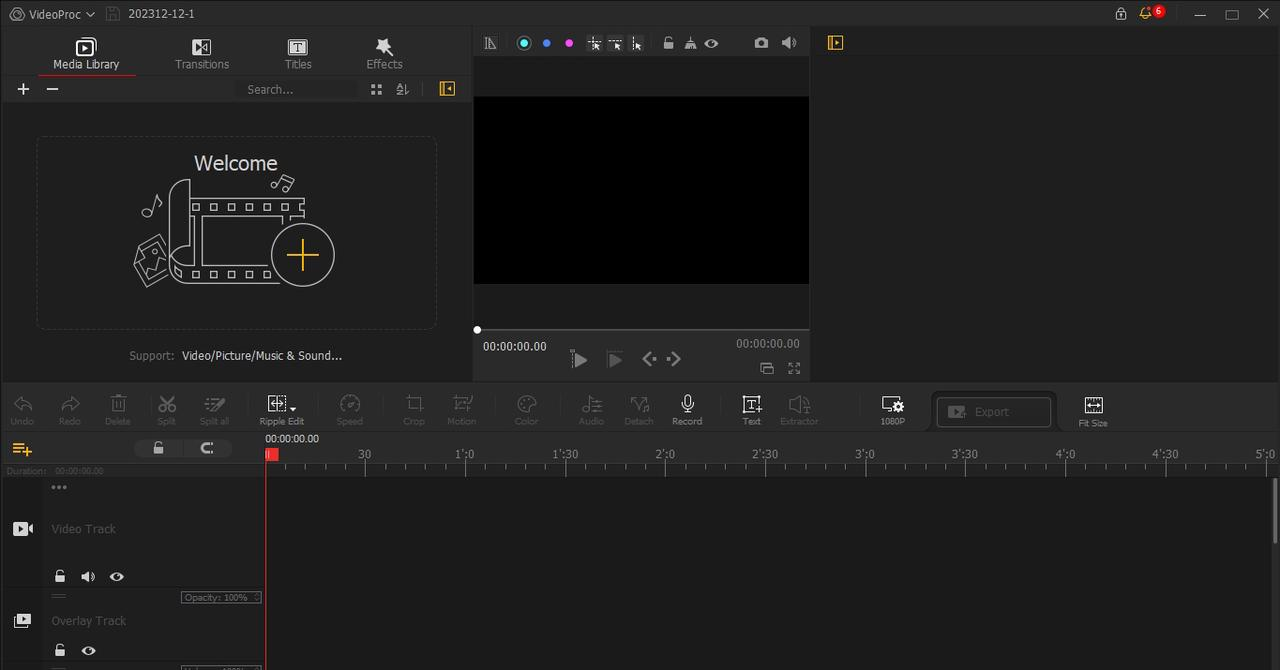The height and width of the screenshot is (670, 1280).
Task: Open the Video Track three-dots menu
Action: click(x=59, y=488)
